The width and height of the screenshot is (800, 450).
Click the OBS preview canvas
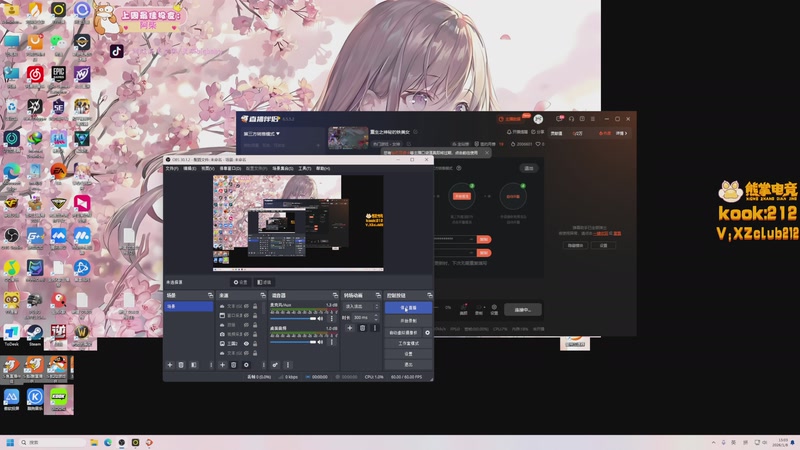click(x=298, y=223)
